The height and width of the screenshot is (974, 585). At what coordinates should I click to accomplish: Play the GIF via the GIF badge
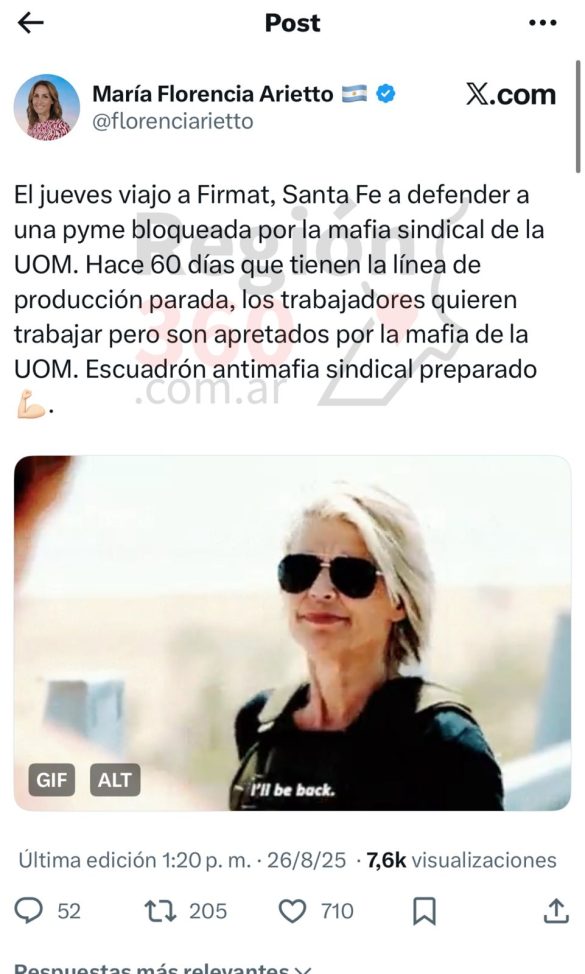(52, 780)
